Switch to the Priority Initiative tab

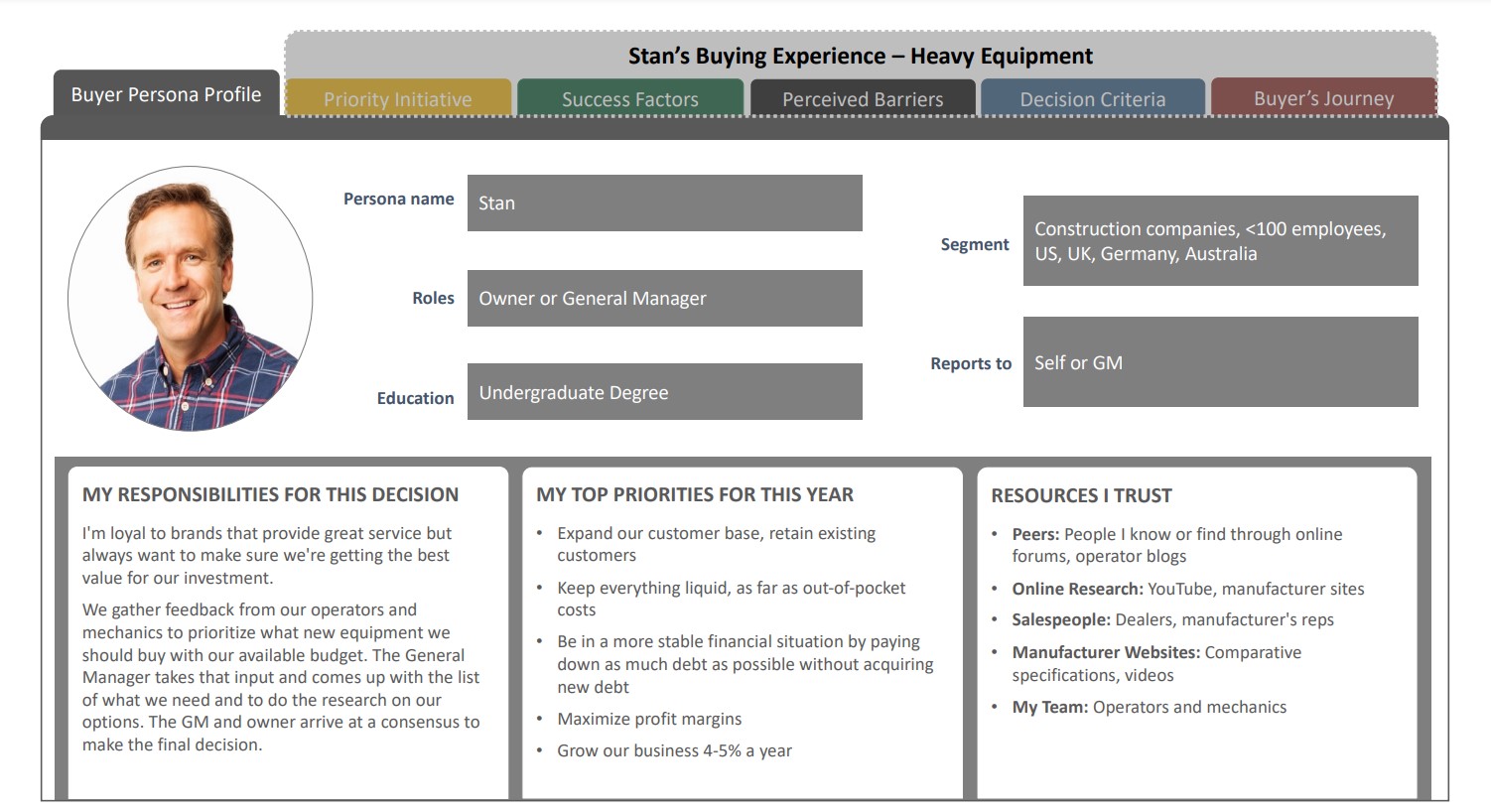pos(398,98)
